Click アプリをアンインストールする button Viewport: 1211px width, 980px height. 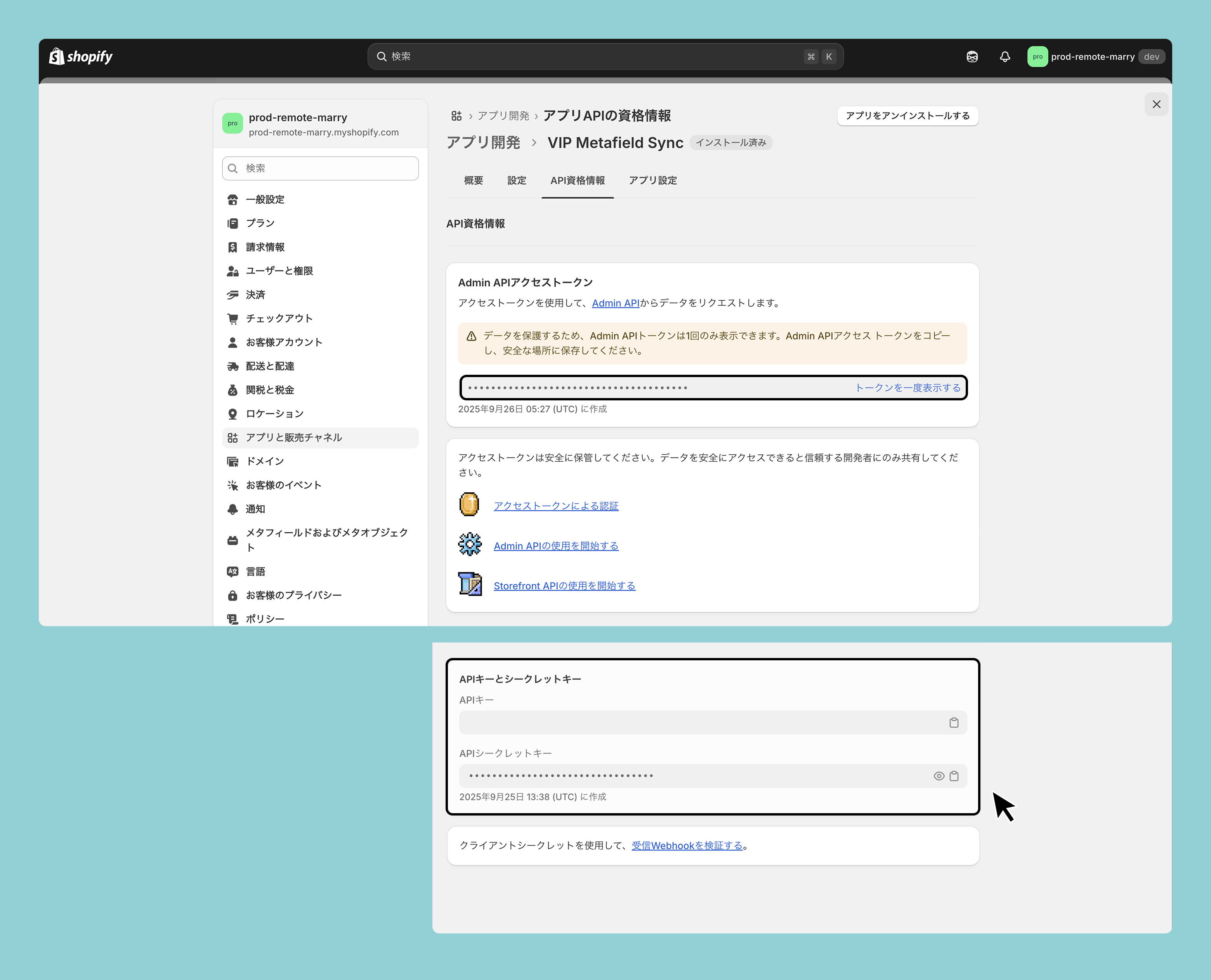pyautogui.click(x=907, y=116)
